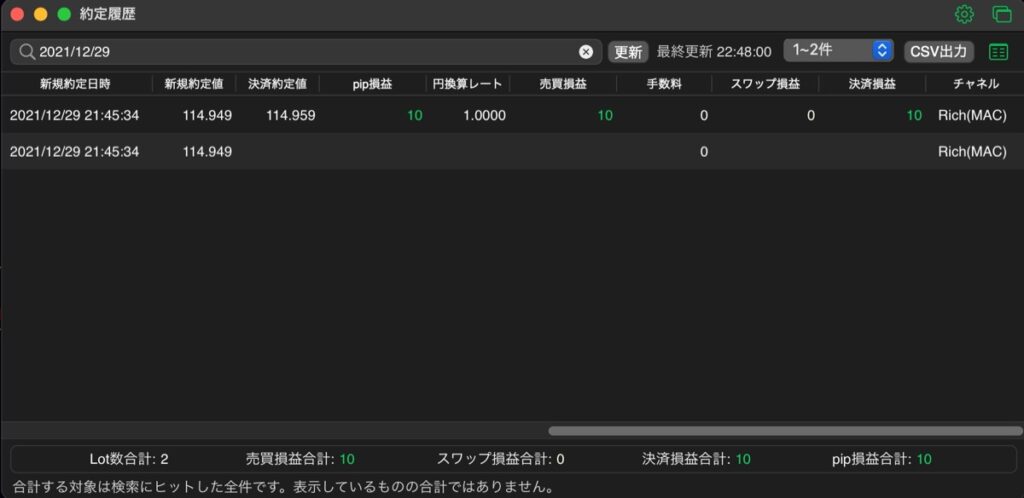This screenshot has width=1024, height=498.
Task: Click Rich(MAC) in the second row
Action: click(972, 152)
